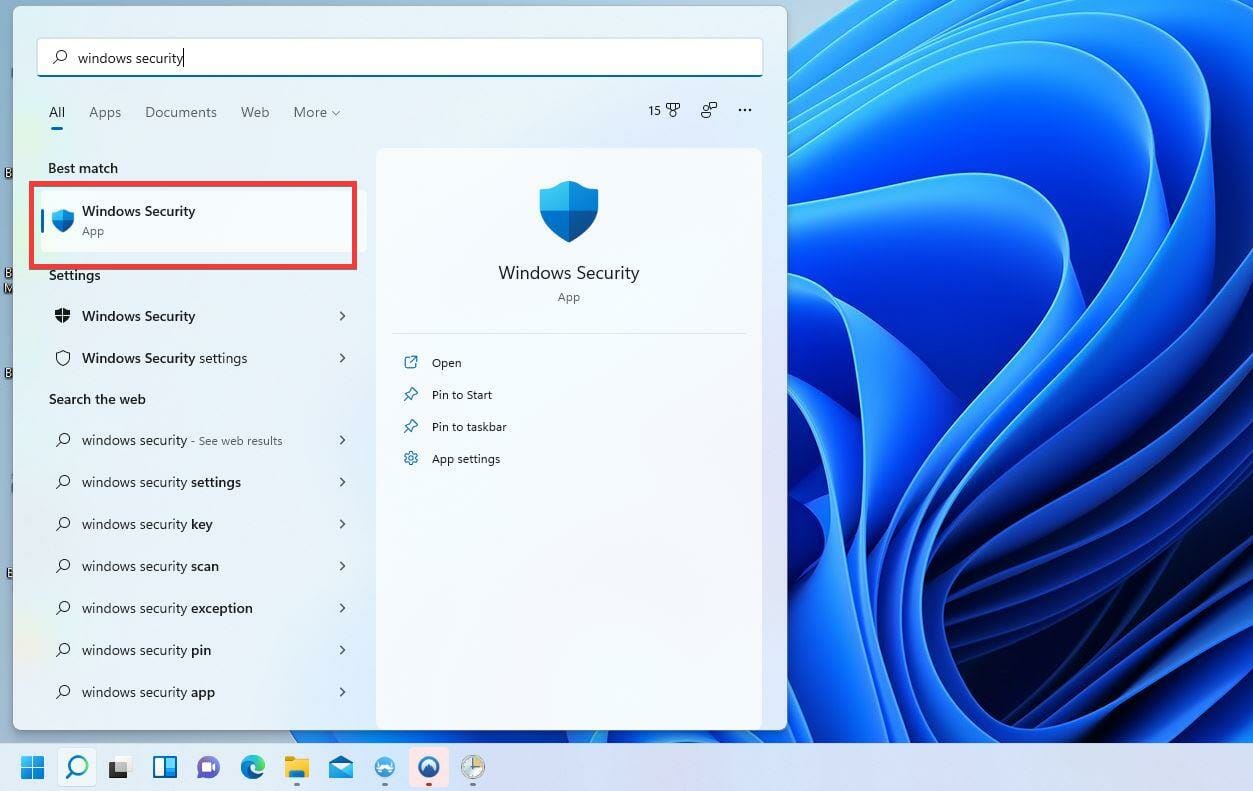Expand Windows Security settings chevron
The height and width of the screenshot is (791, 1253).
342,358
